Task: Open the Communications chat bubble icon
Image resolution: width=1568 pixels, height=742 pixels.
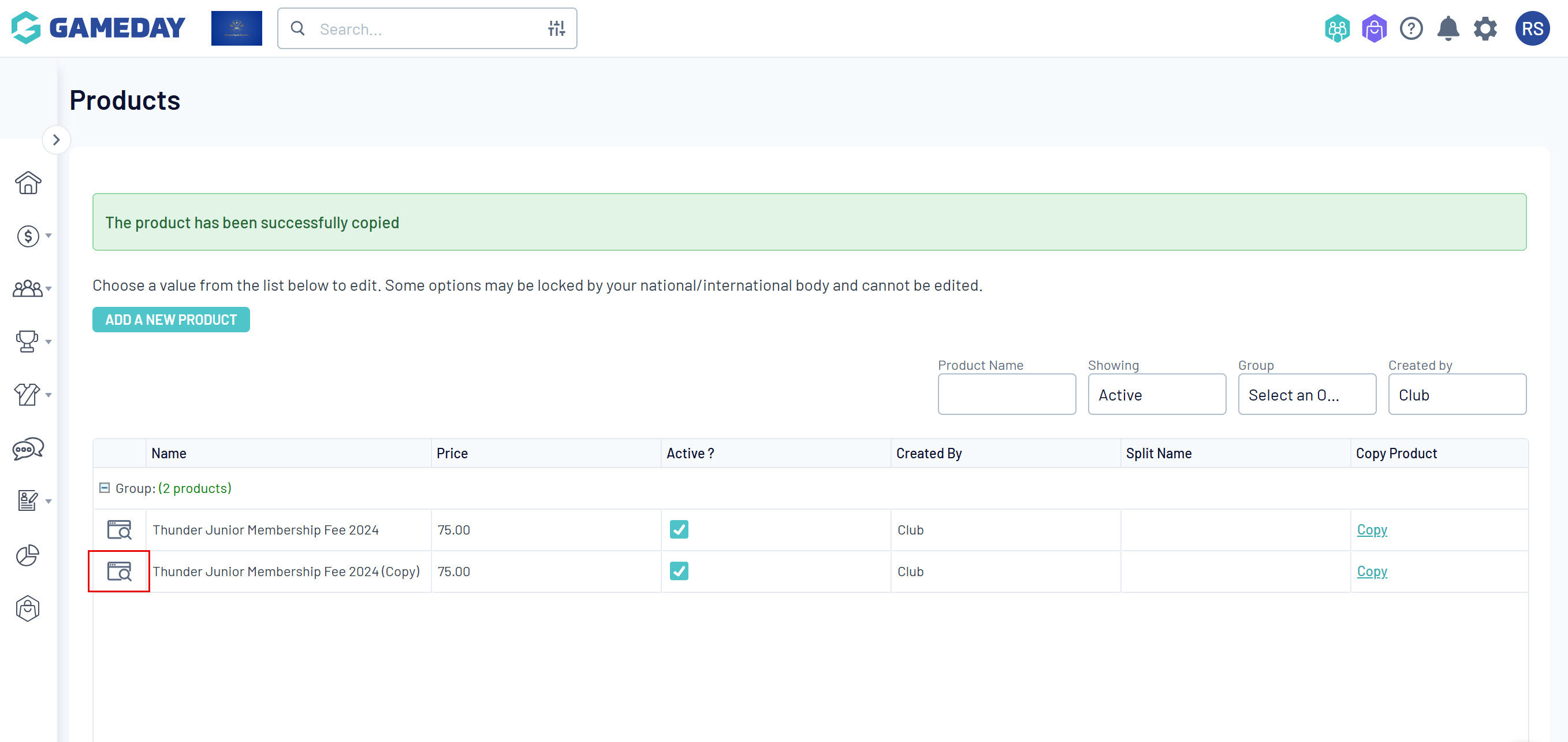Action: pos(28,449)
